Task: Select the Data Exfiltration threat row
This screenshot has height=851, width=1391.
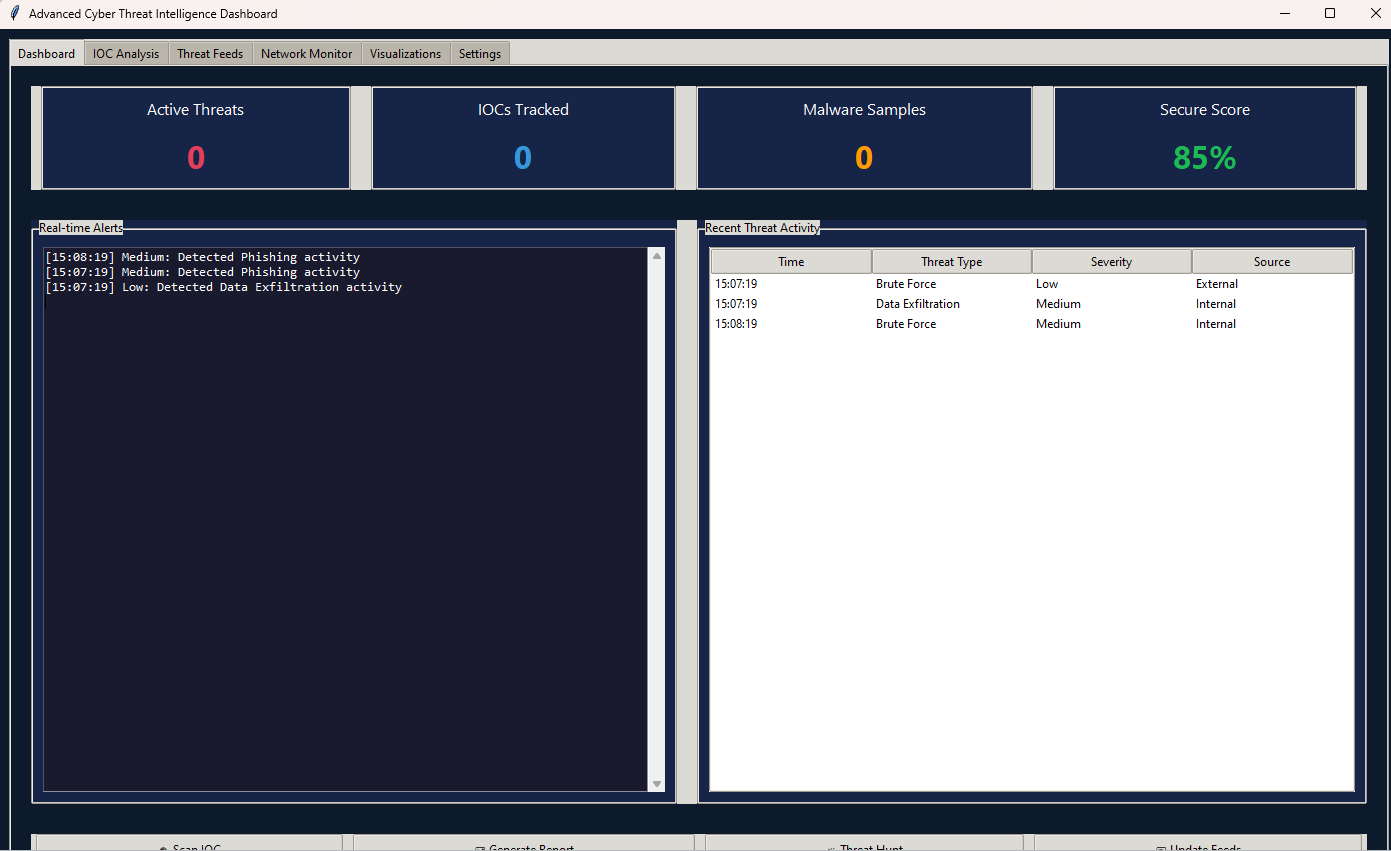Action: coord(917,304)
